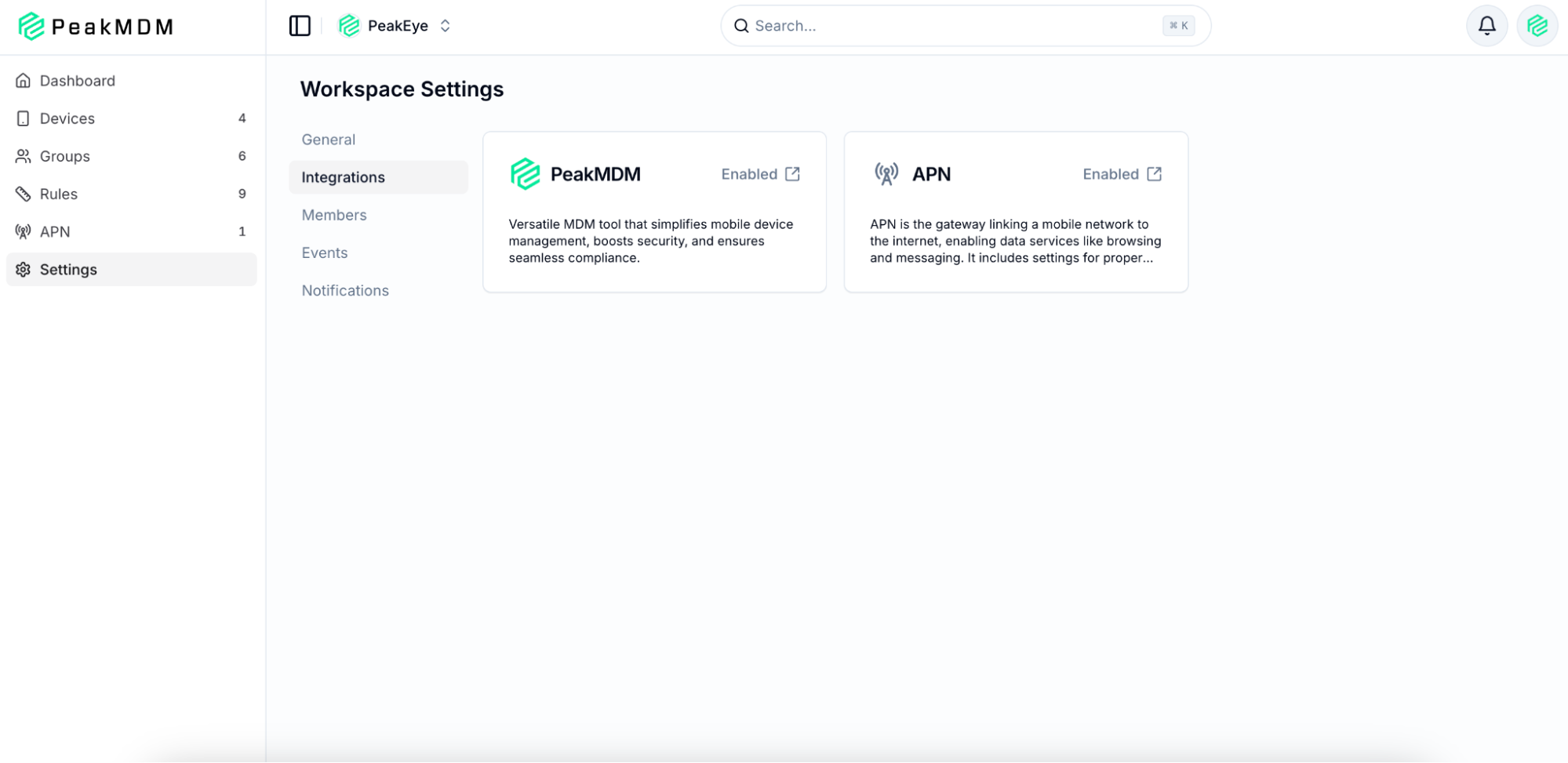Switch to the General settings tab
Screen dimensions: 1568x763
click(x=329, y=140)
